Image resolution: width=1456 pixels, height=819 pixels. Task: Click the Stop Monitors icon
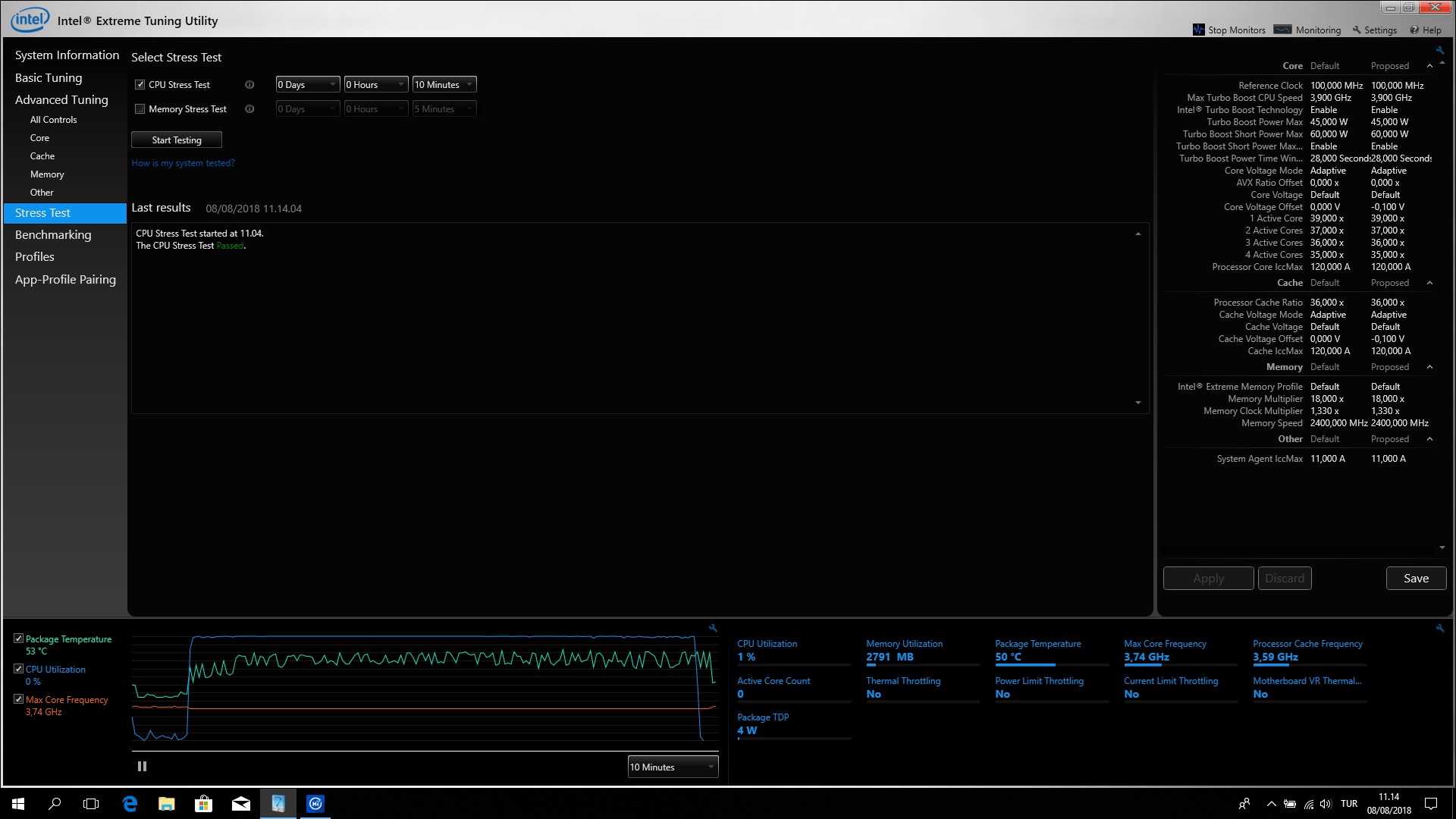click(x=1199, y=30)
